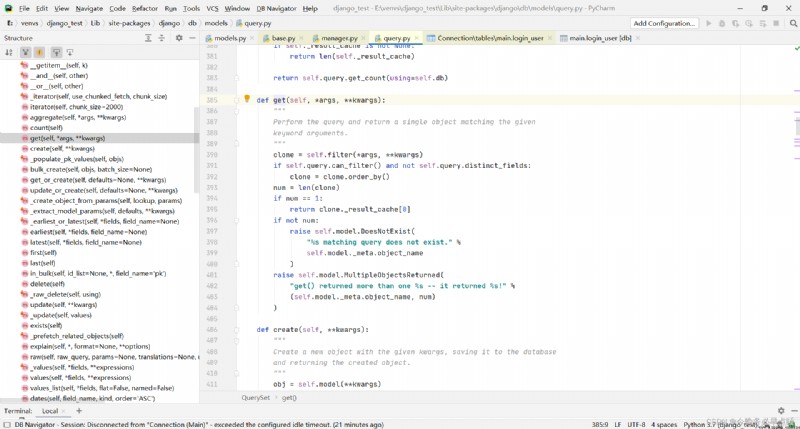Click the Run with Coverage icon
The width and height of the screenshot is (800, 429).
pos(735,23)
